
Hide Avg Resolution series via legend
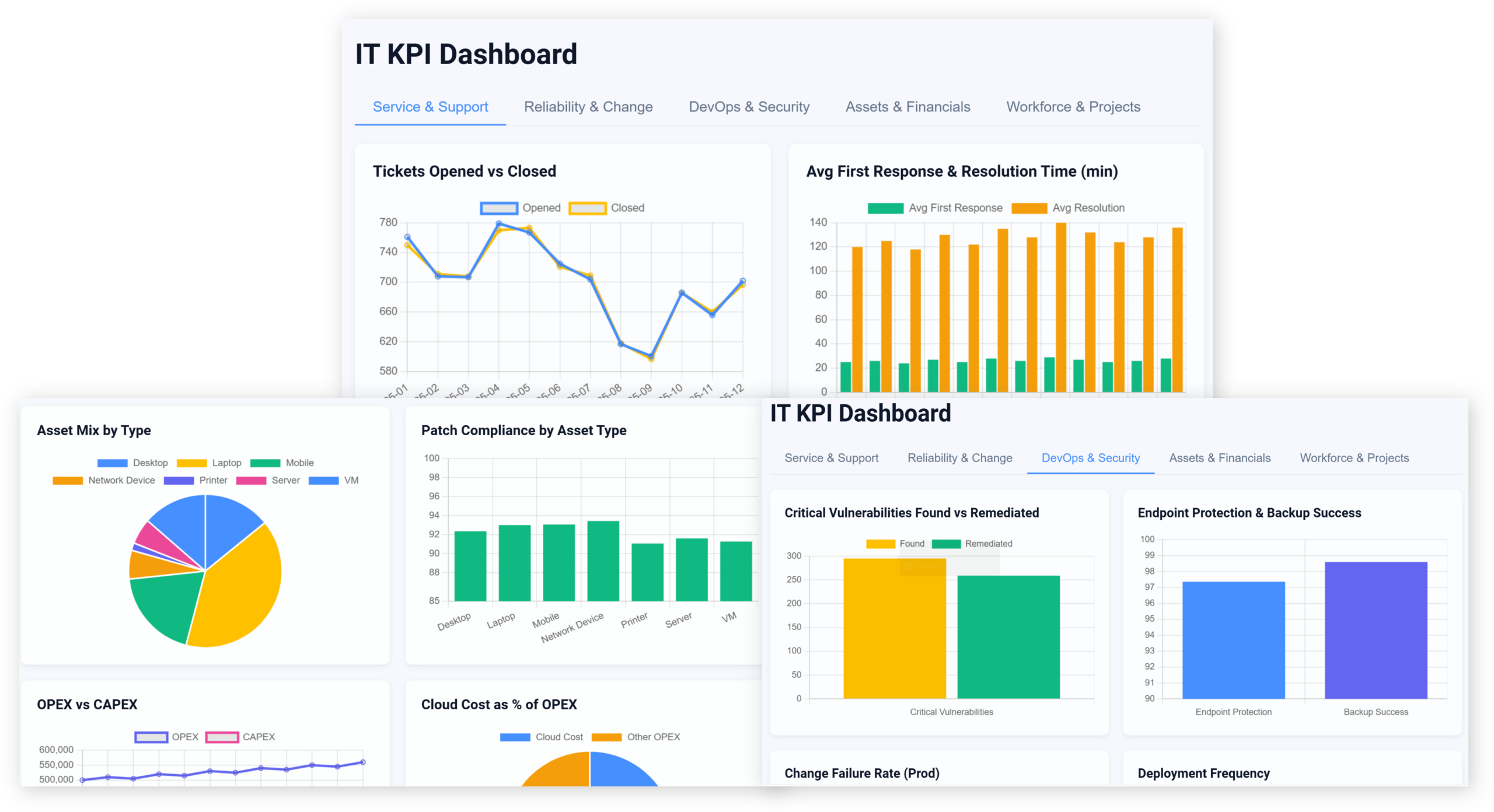click(x=1029, y=208)
